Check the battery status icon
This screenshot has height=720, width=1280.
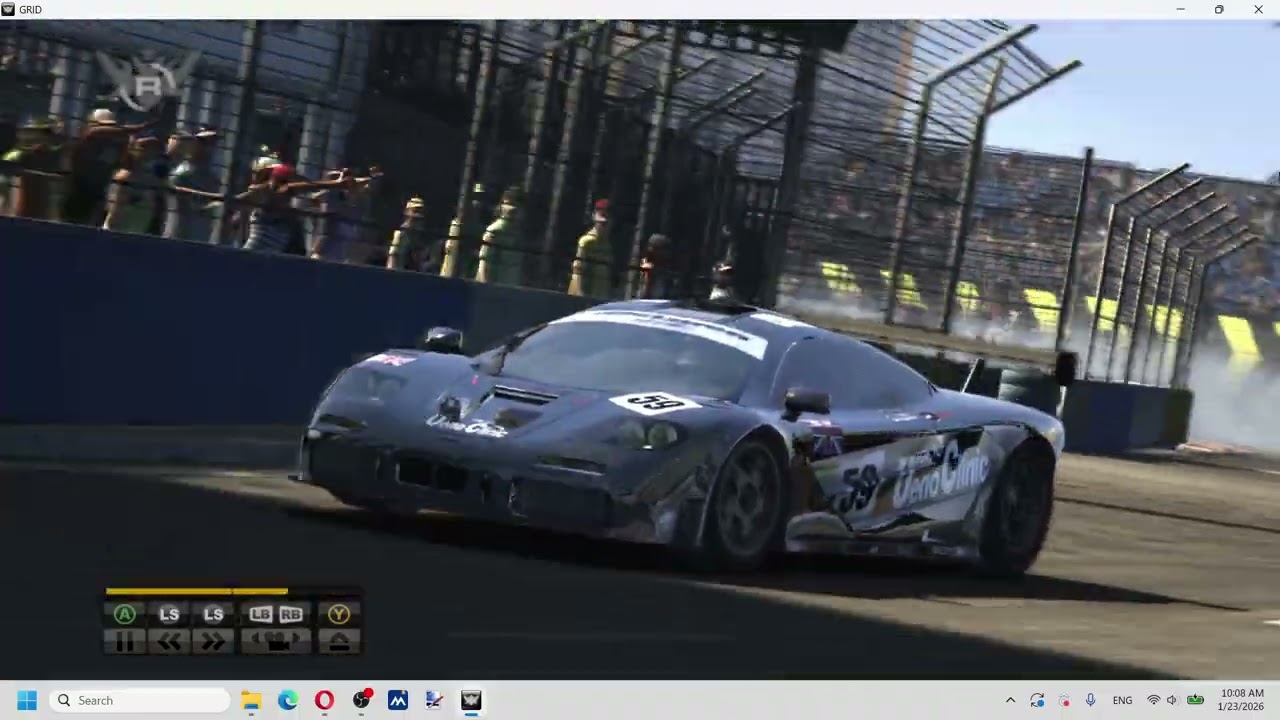coord(1195,700)
